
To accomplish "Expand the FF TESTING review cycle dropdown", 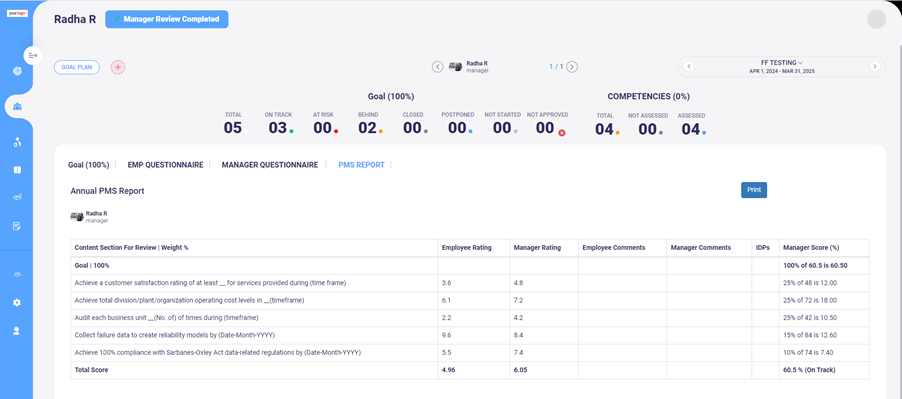I will pyautogui.click(x=781, y=63).
